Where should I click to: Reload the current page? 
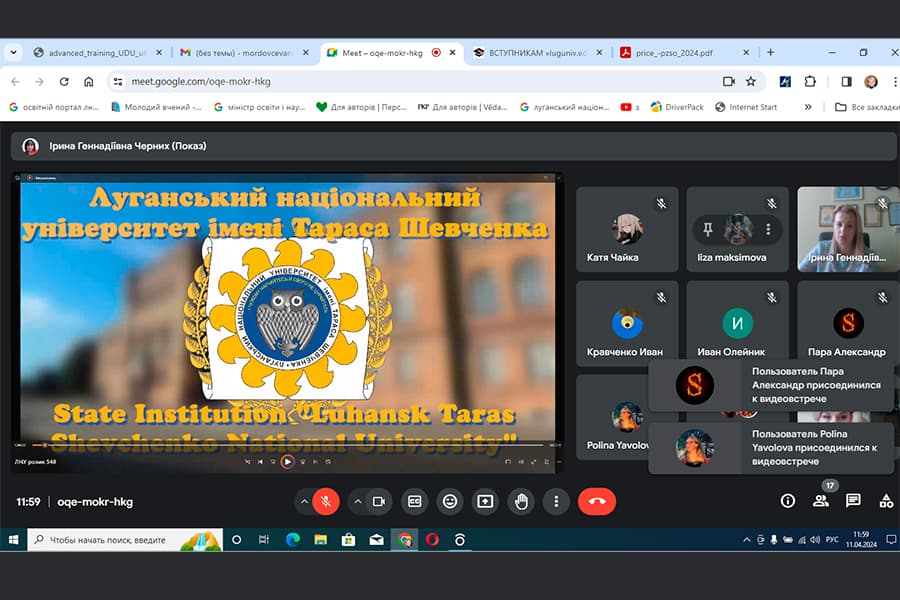(64, 82)
